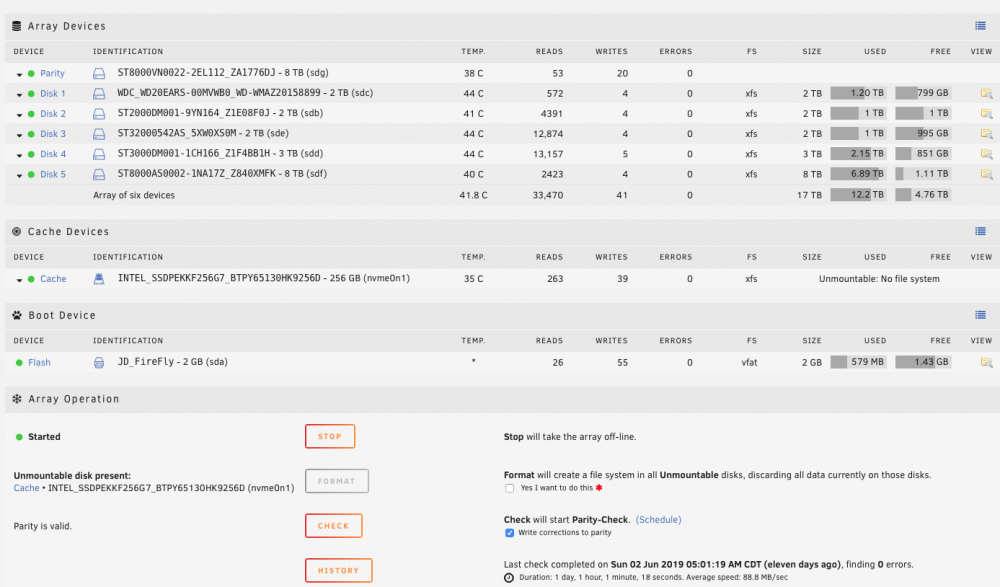Open the Disk 5 settings link
The height and width of the screenshot is (587, 1000).
[53, 174]
